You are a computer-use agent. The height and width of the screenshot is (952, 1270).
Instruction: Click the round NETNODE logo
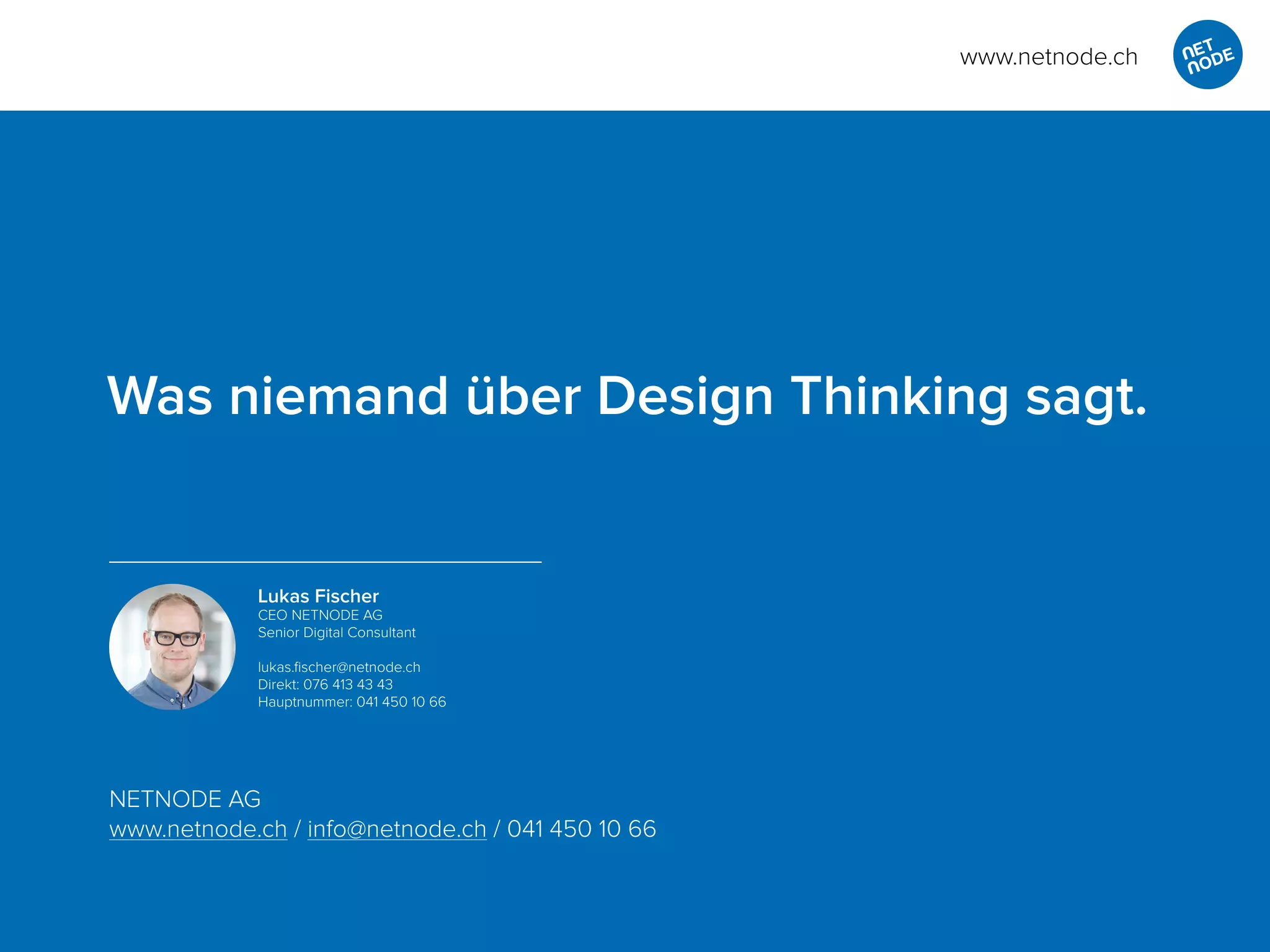(x=1207, y=55)
